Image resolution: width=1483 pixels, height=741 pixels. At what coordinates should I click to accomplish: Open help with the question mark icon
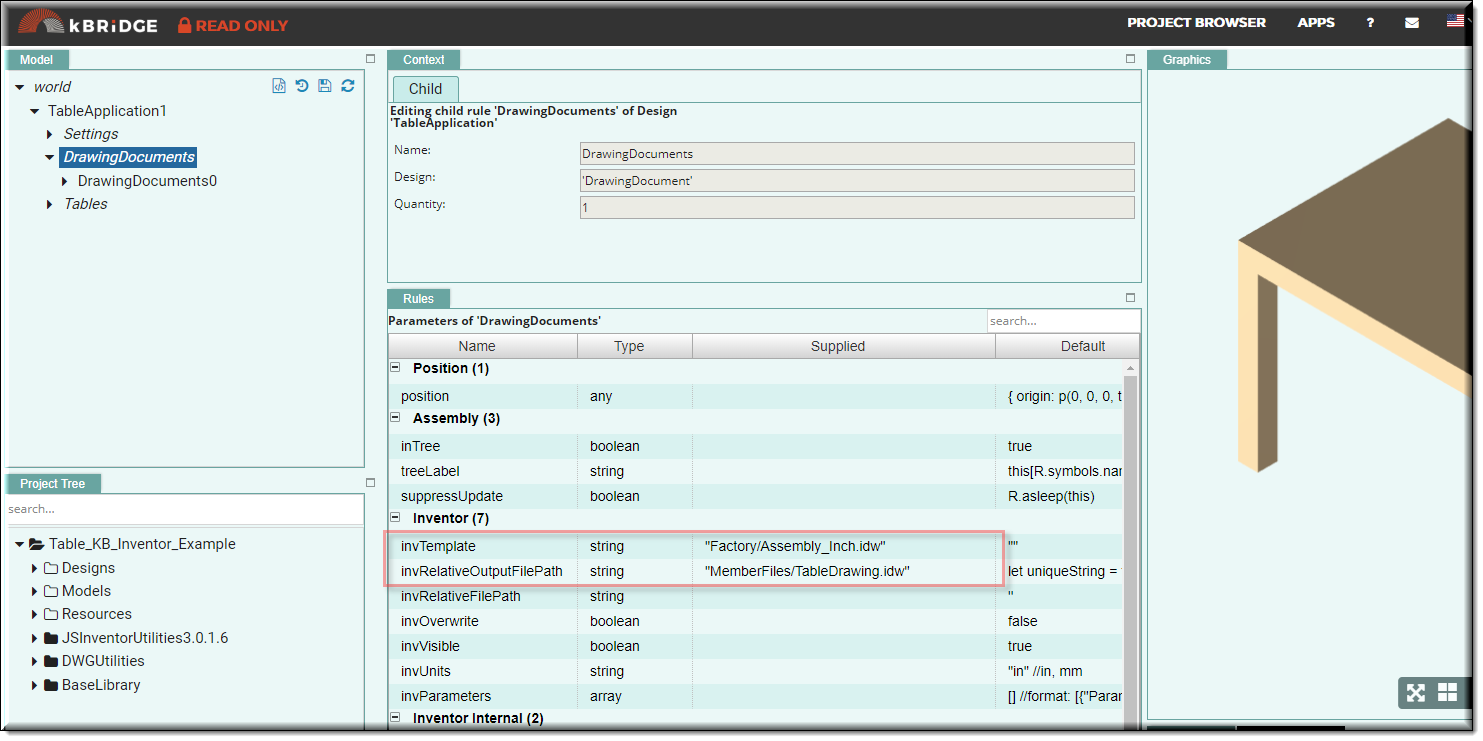pos(1370,22)
